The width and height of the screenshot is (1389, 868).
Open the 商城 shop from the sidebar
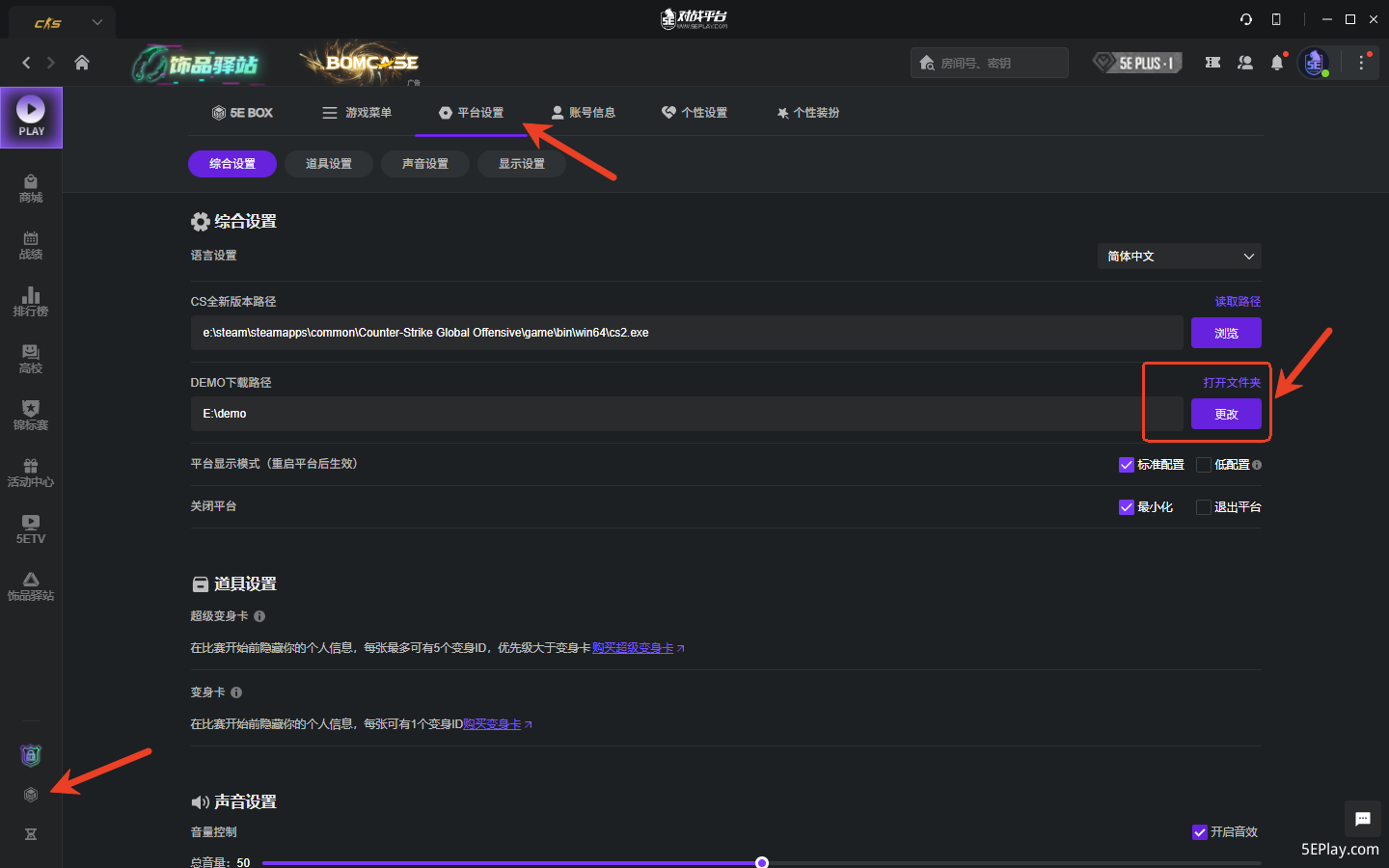[31, 189]
